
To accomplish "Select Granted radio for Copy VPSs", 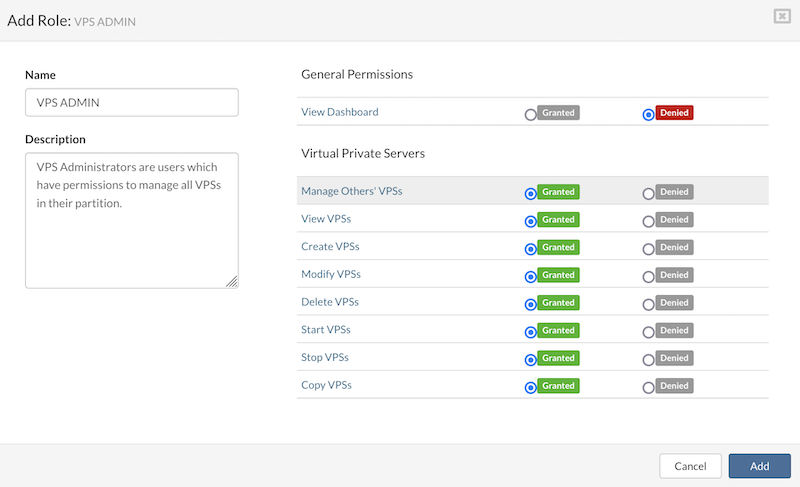I will [531, 387].
